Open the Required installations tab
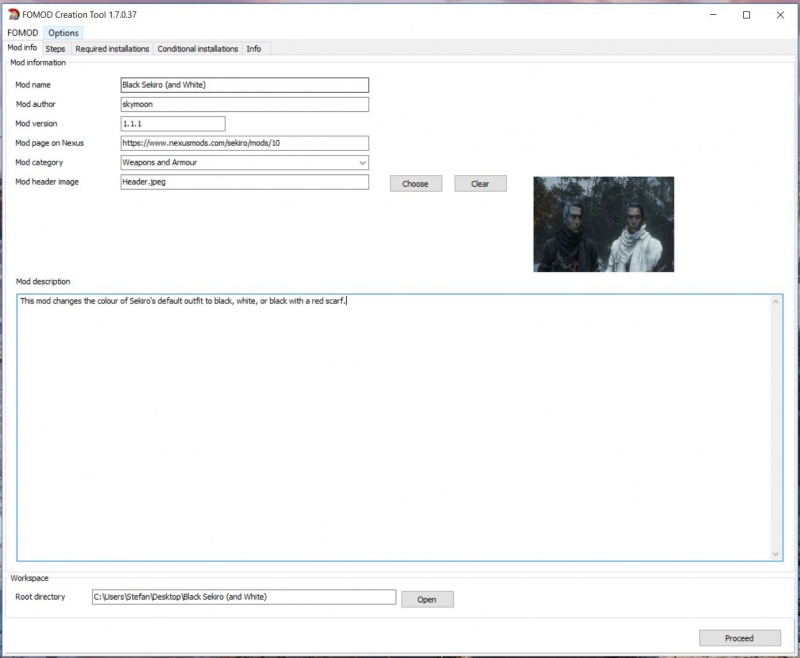The width and height of the screenshot is (800, 658). (112, 49)
